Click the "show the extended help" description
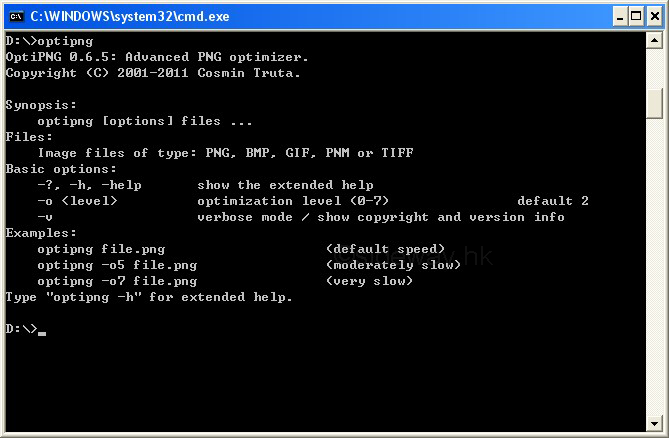Screen dimensions: 669x438 285,185
